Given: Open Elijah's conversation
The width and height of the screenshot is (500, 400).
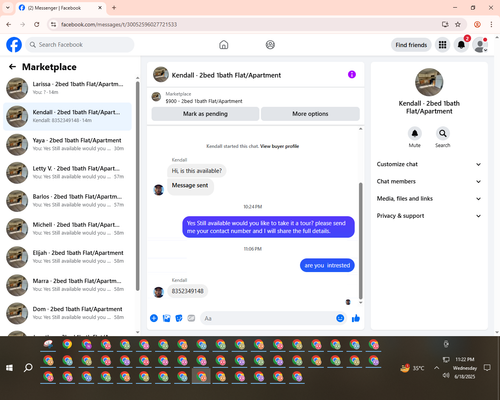Looking at the screenshot, I should point(67,257).
